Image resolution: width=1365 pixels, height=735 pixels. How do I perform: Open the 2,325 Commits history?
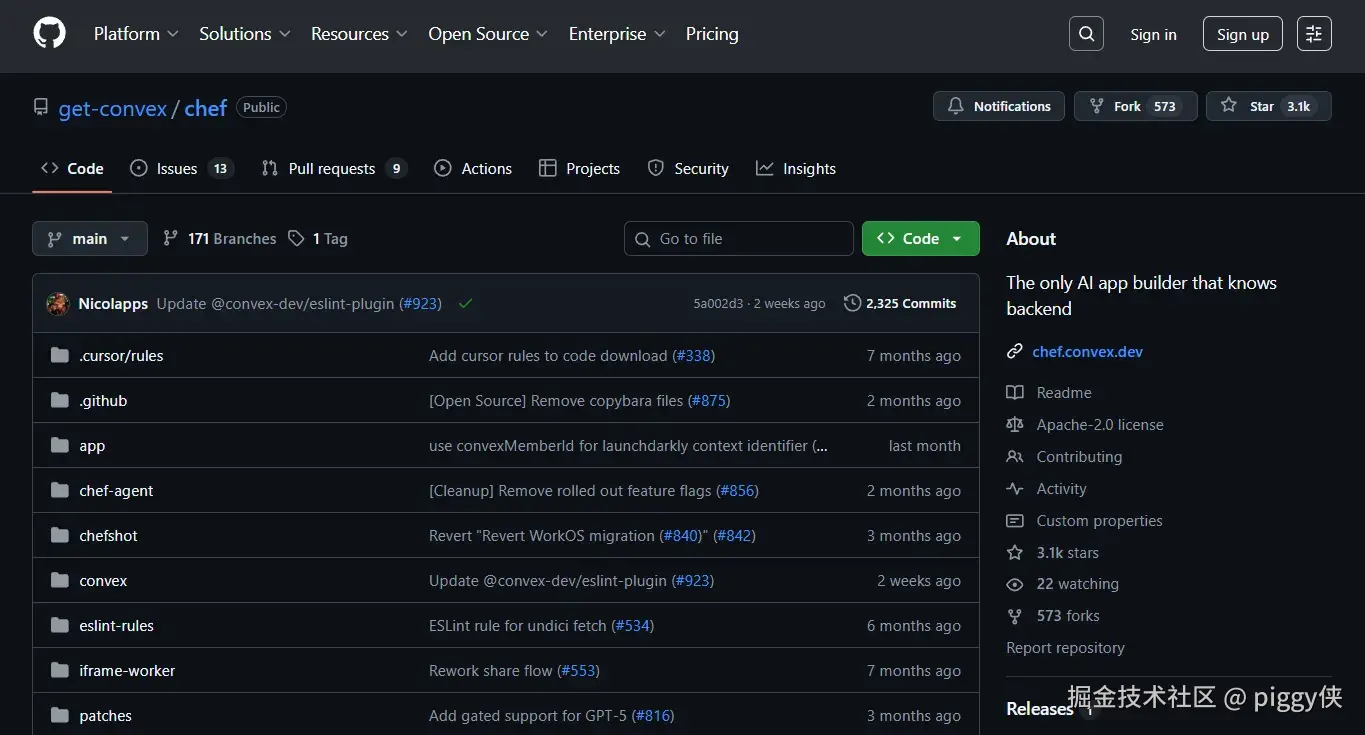900,303
